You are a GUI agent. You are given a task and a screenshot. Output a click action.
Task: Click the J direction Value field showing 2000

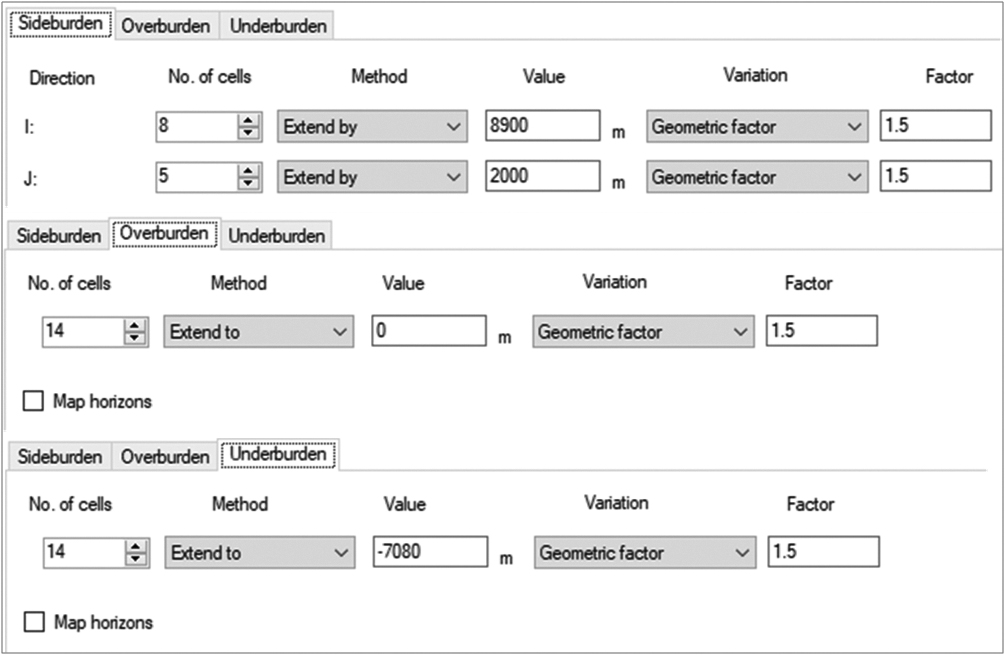tap(541, 177)
